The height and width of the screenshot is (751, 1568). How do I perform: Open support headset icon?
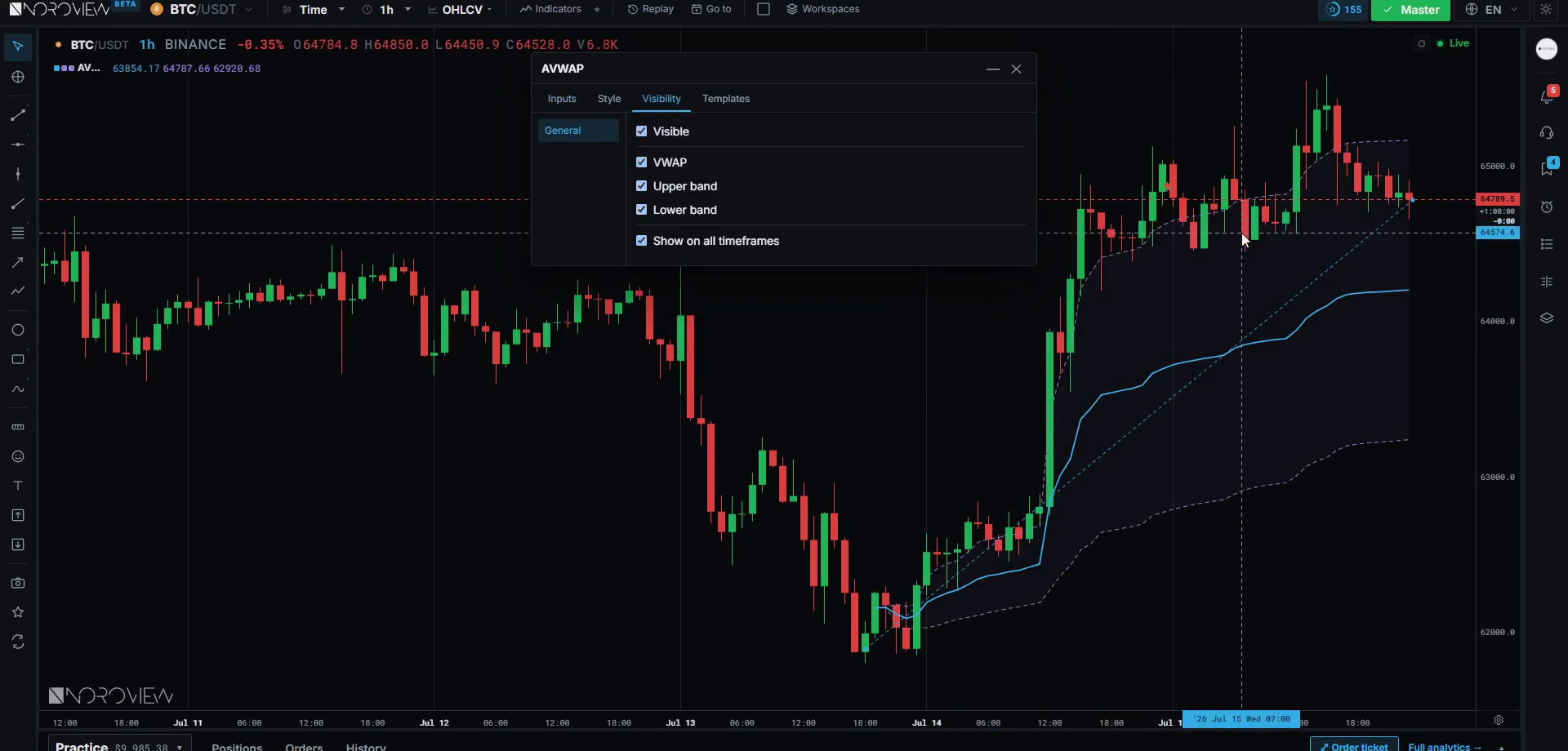[1547, 133]
